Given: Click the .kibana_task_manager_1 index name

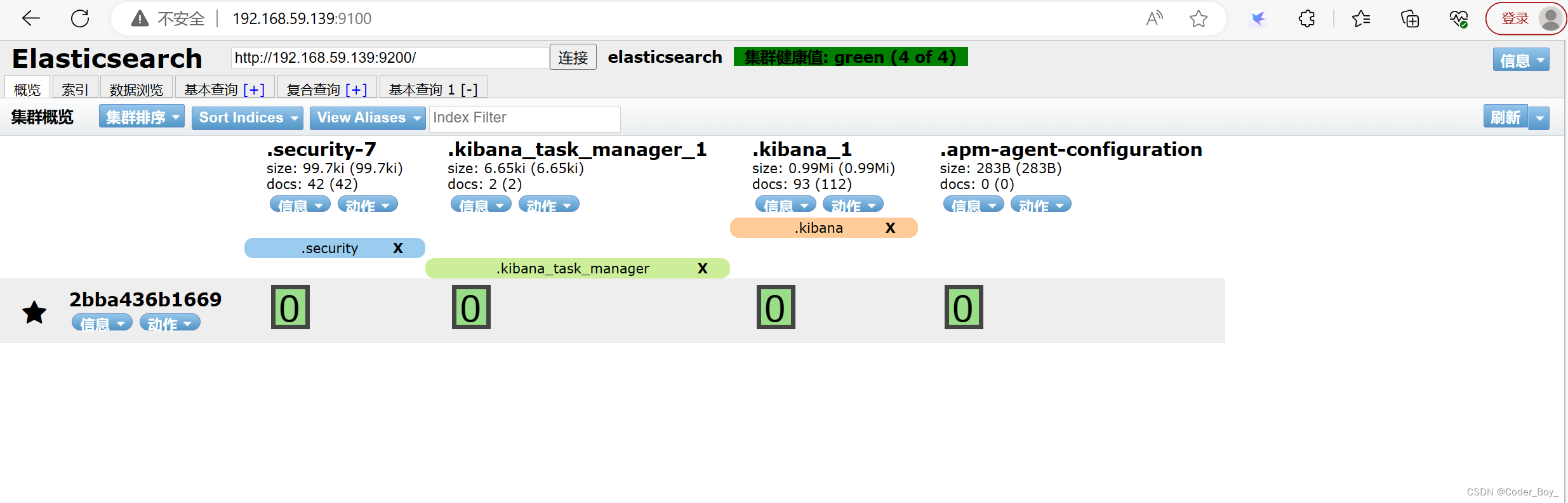Looking at the screenshot, I should pos(577,149).
